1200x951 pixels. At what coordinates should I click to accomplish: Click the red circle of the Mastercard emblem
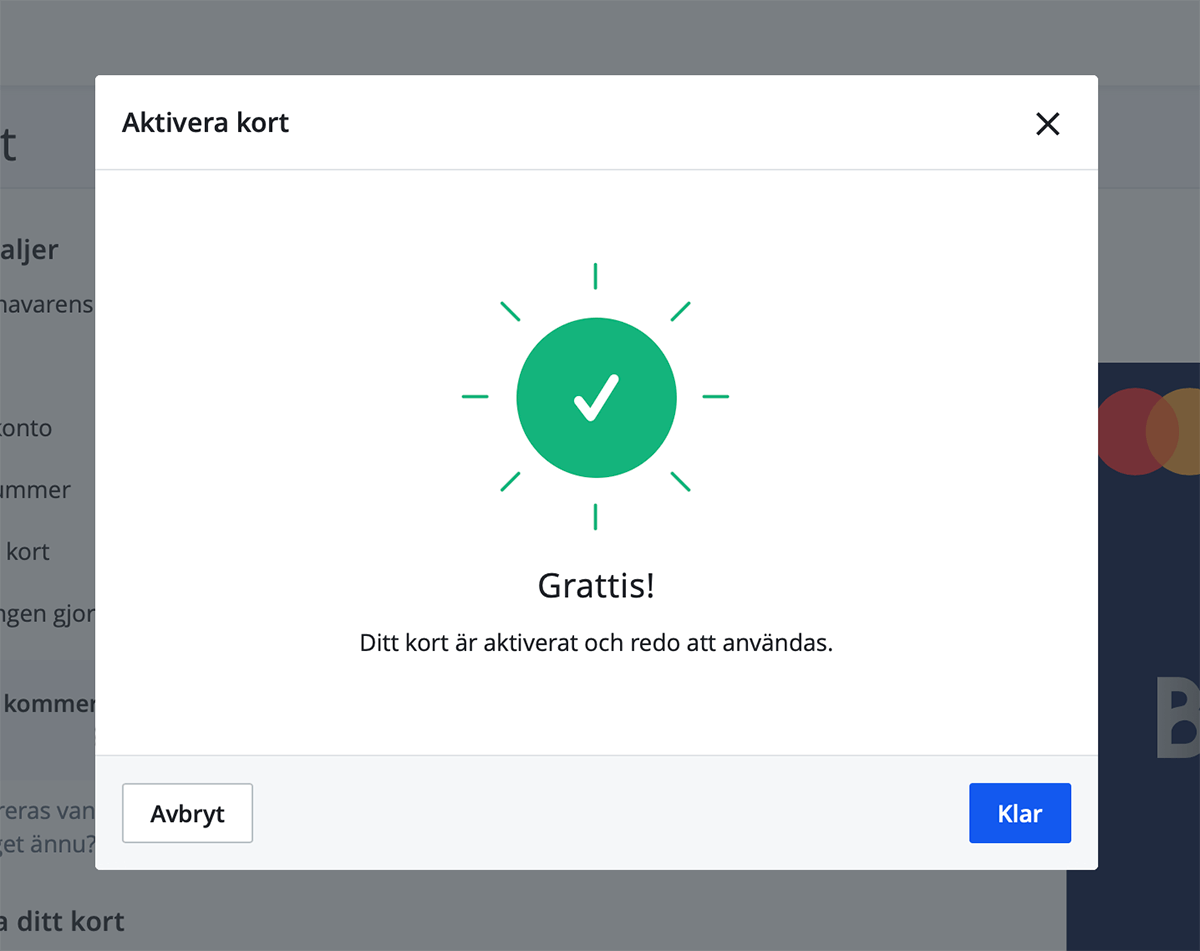click(1130, 430)
